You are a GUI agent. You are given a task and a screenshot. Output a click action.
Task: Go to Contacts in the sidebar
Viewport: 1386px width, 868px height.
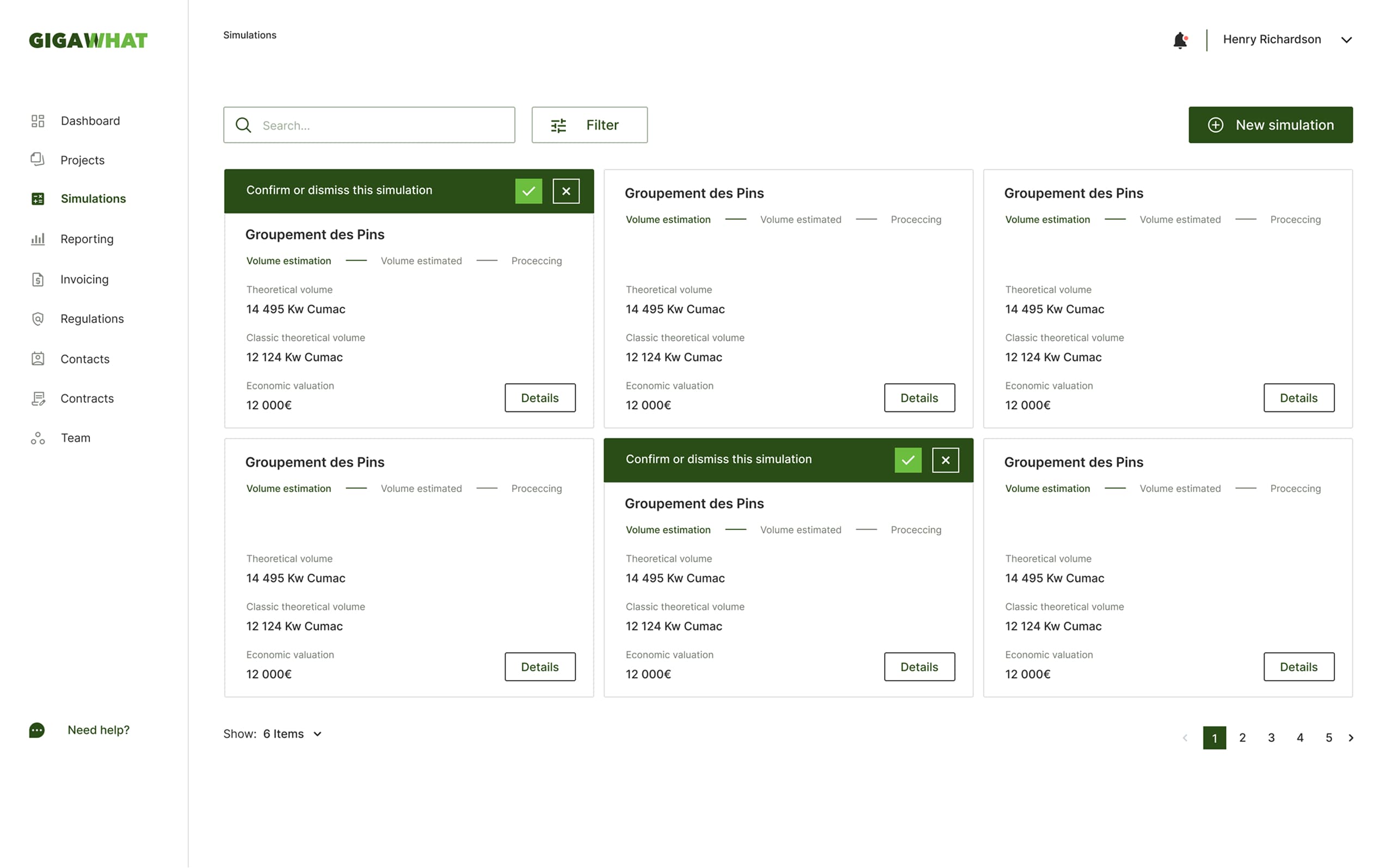pyautogui.click(x=85, y=359)
